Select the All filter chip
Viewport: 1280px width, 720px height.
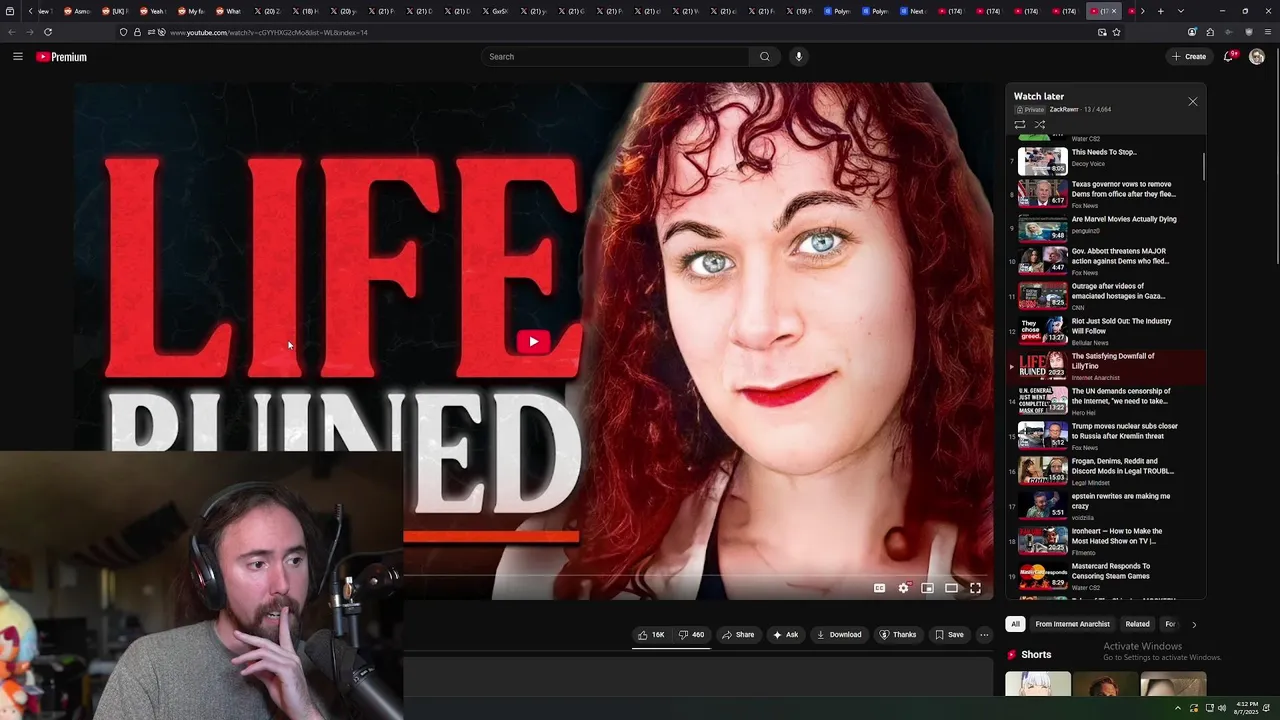coord(1015,624)
